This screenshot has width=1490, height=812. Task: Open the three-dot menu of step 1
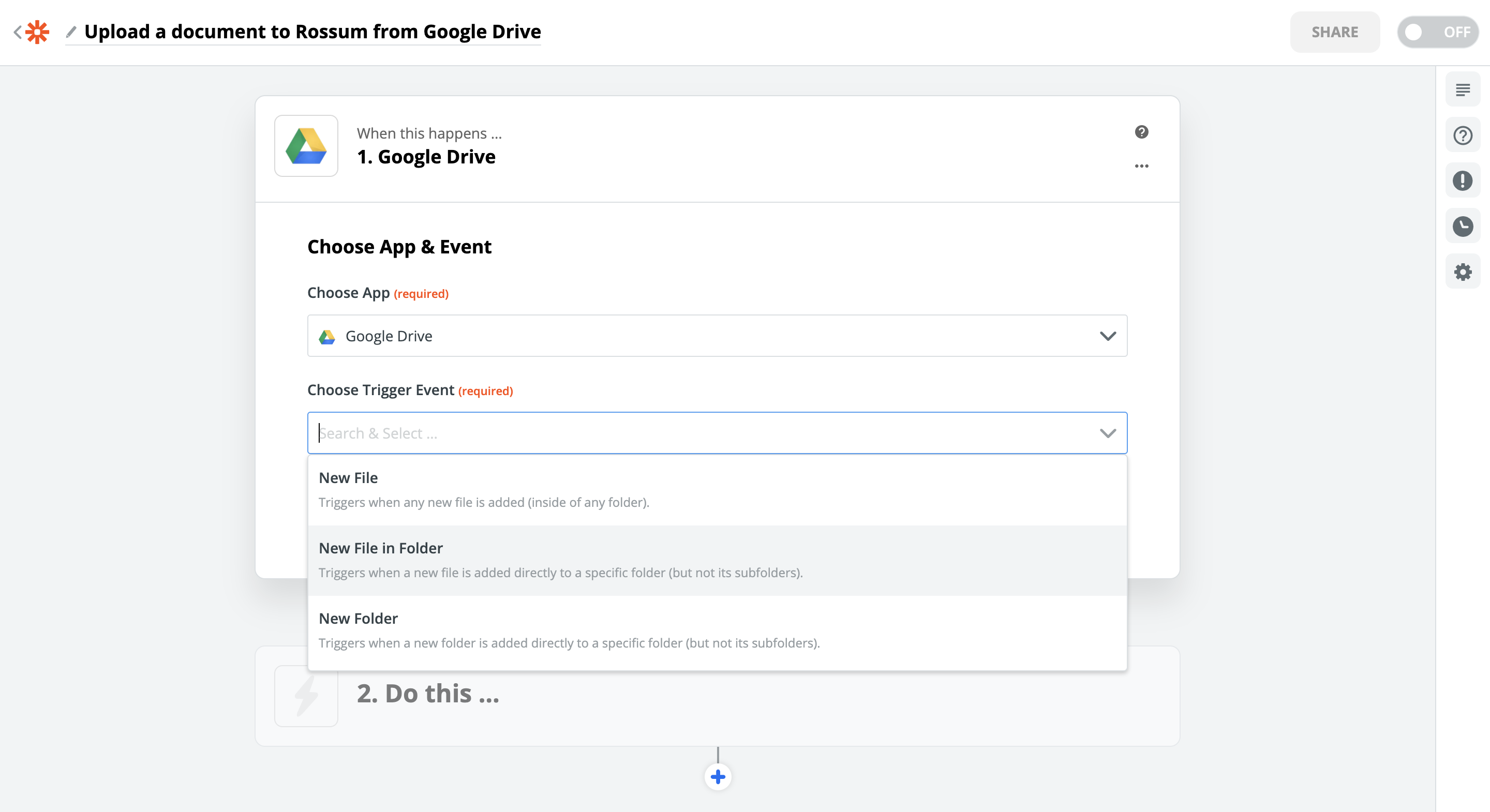[x=1141, y=166]
